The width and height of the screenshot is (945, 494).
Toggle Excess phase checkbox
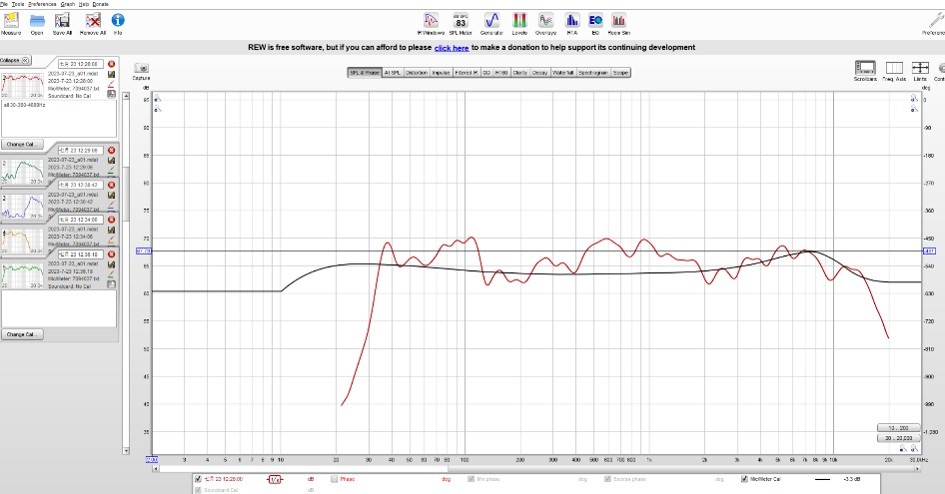click(608, 480)
